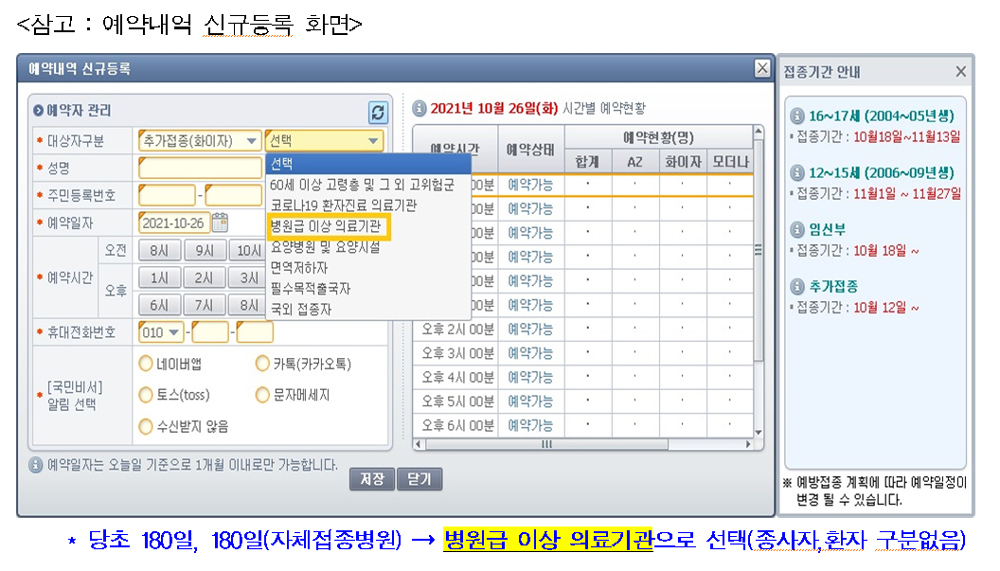The image size is (1000, 571).
Task: Click the refresh icon in 예약자 관리 header
Action: [x=378, y=112]
